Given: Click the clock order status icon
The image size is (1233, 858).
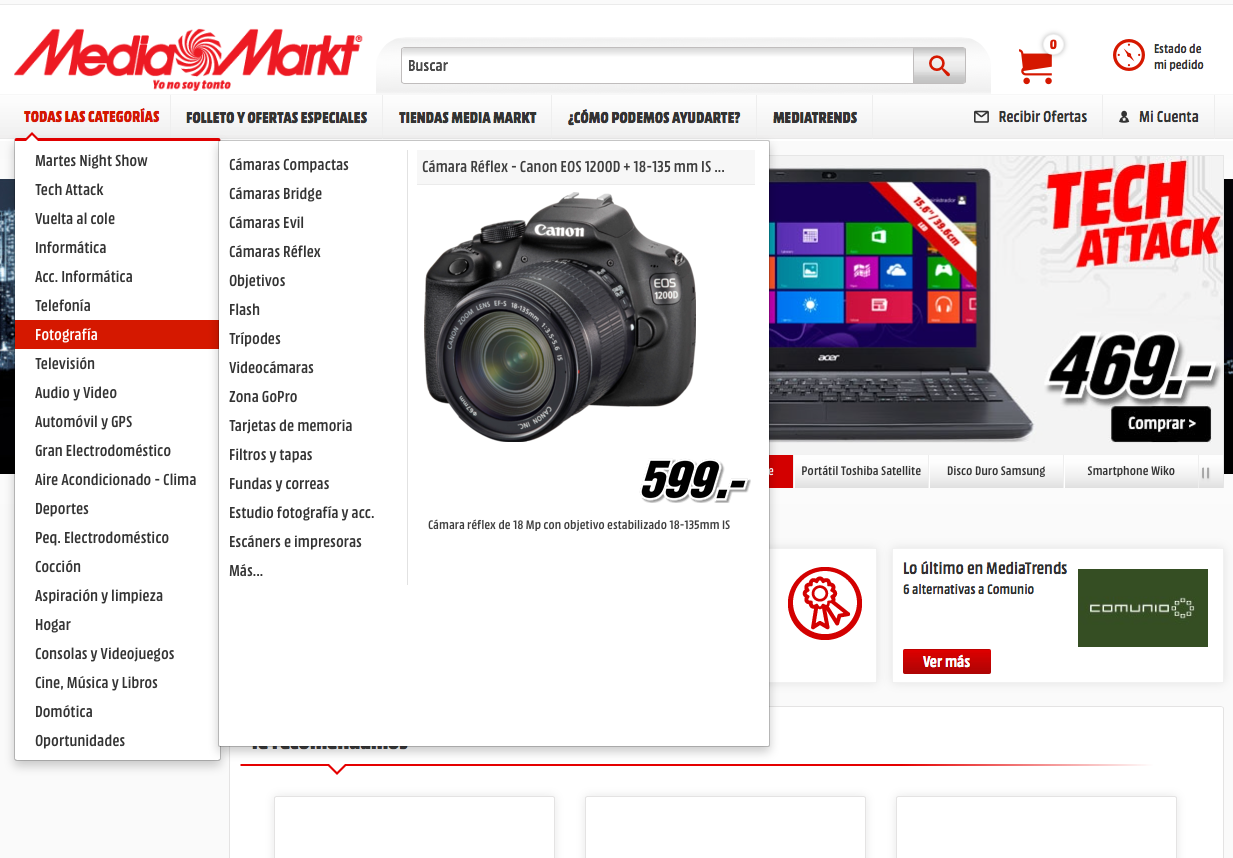Looking at the screenshot, I should tap(1128, 55).
